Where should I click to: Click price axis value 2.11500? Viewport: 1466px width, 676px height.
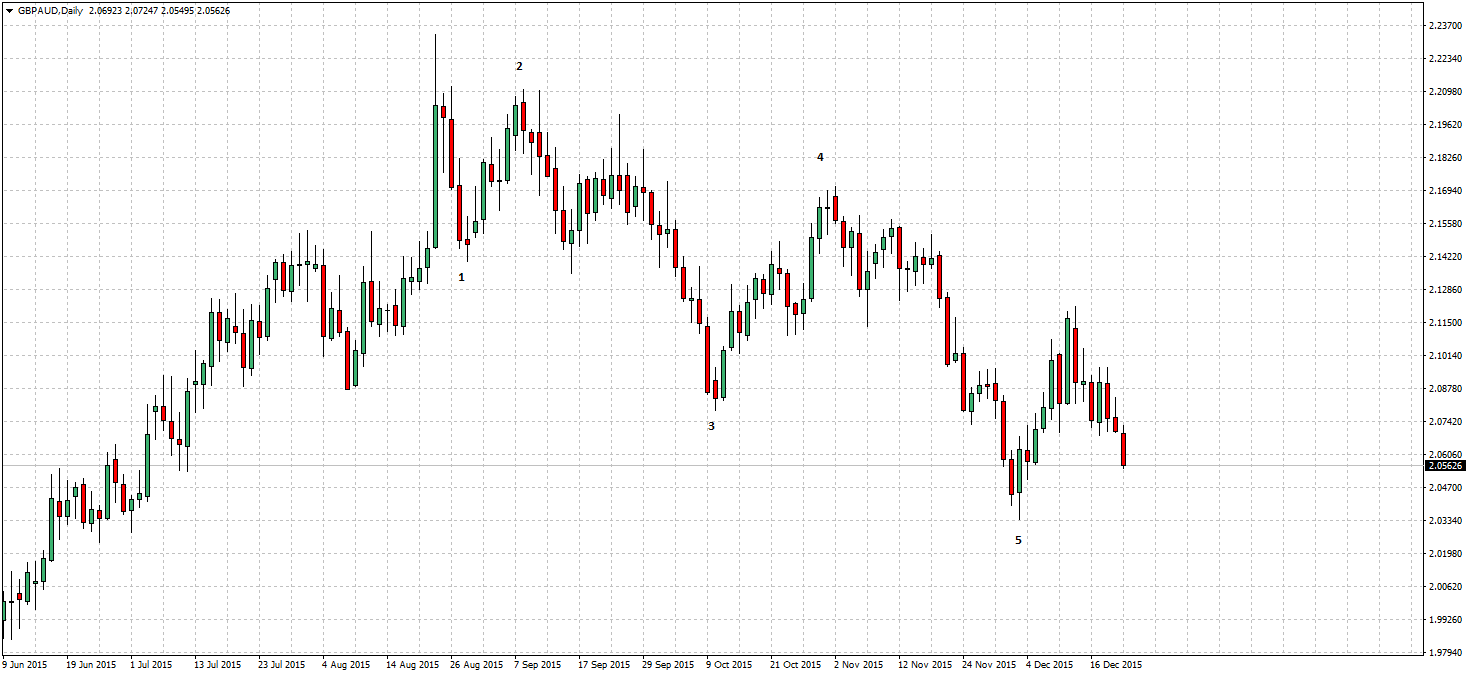pyautogui.click(x=1444, y=323)
